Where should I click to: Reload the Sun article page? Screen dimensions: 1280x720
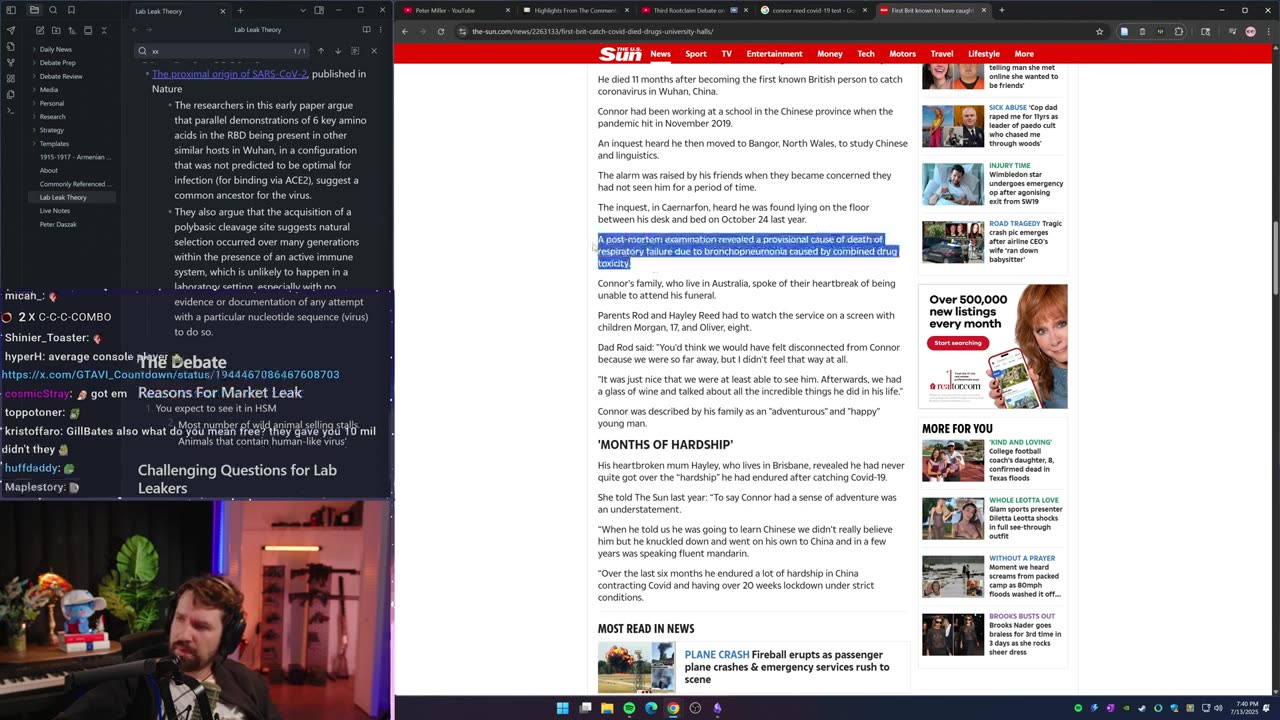(441, 31)
